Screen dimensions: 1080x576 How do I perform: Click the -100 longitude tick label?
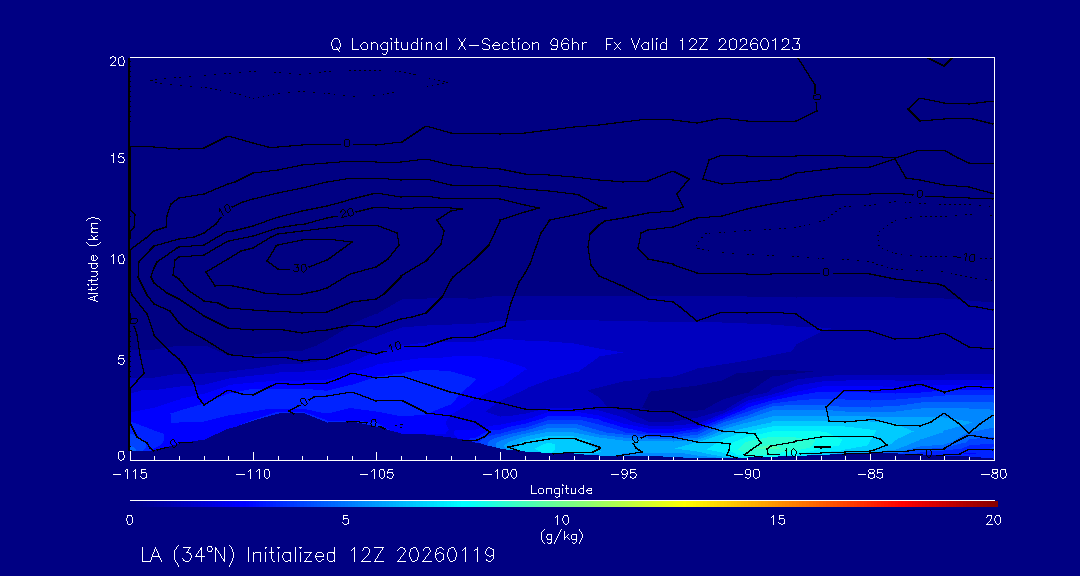[500, 475]
